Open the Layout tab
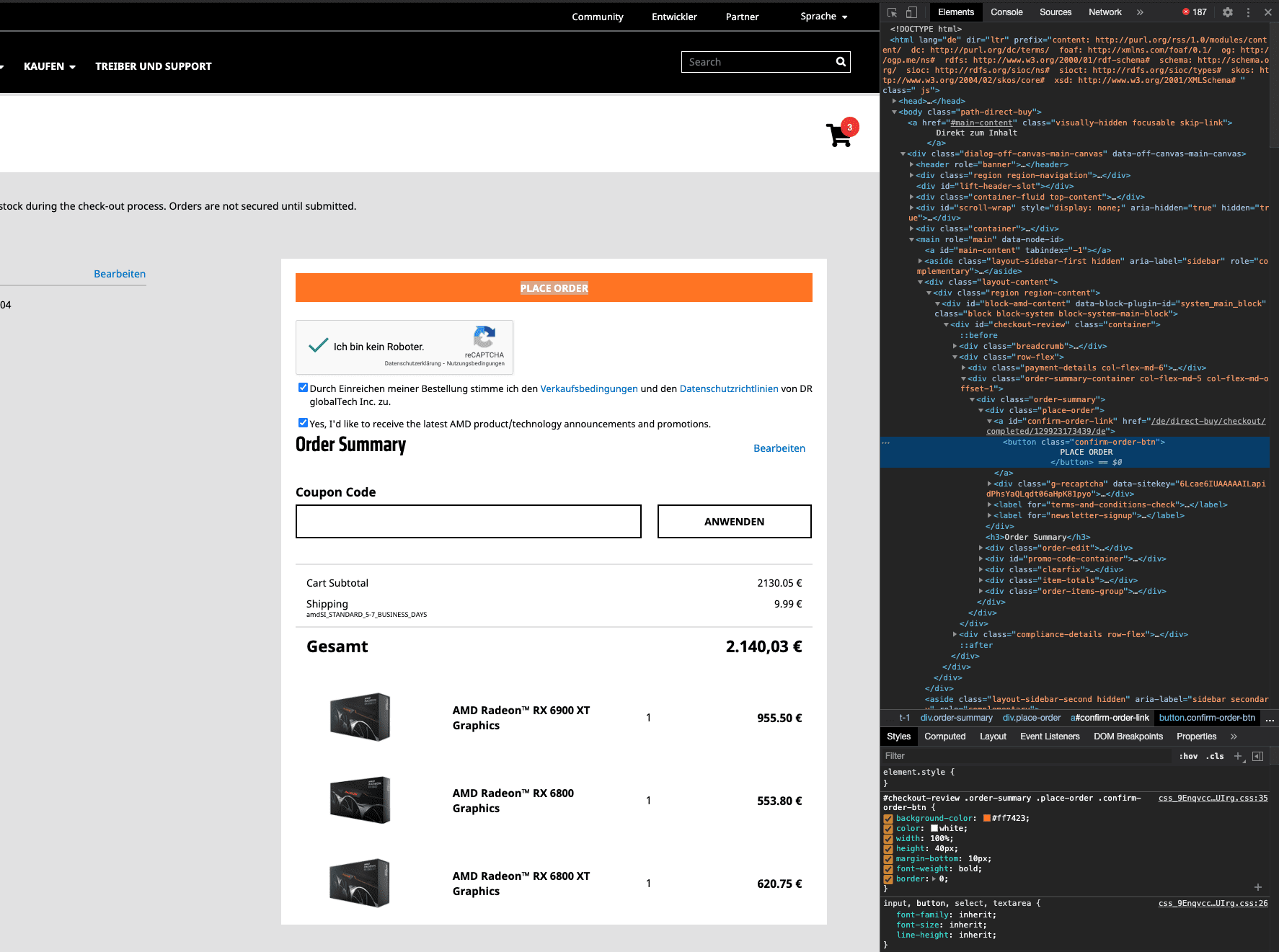The height and width of the screenshot is (952, 1279). tap(993, 737)
